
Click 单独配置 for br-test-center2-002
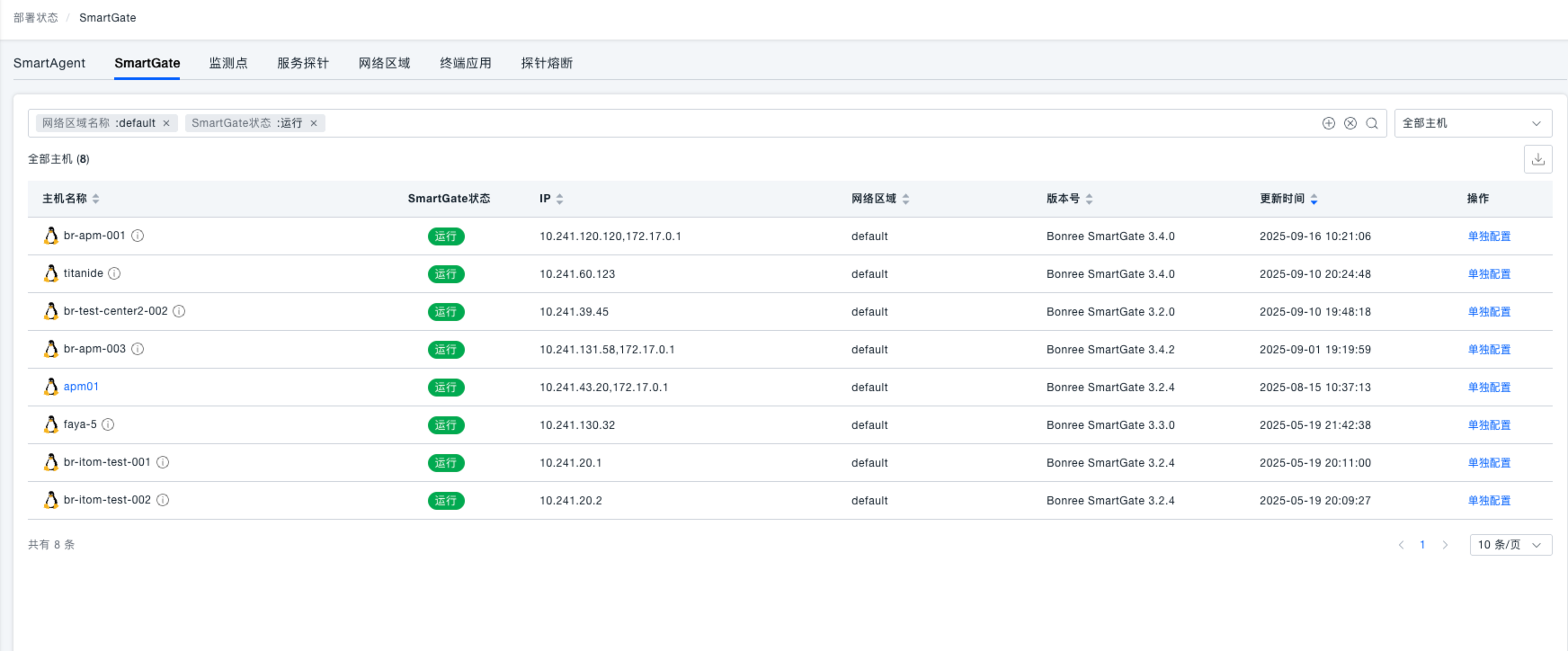click(1489, 312)
